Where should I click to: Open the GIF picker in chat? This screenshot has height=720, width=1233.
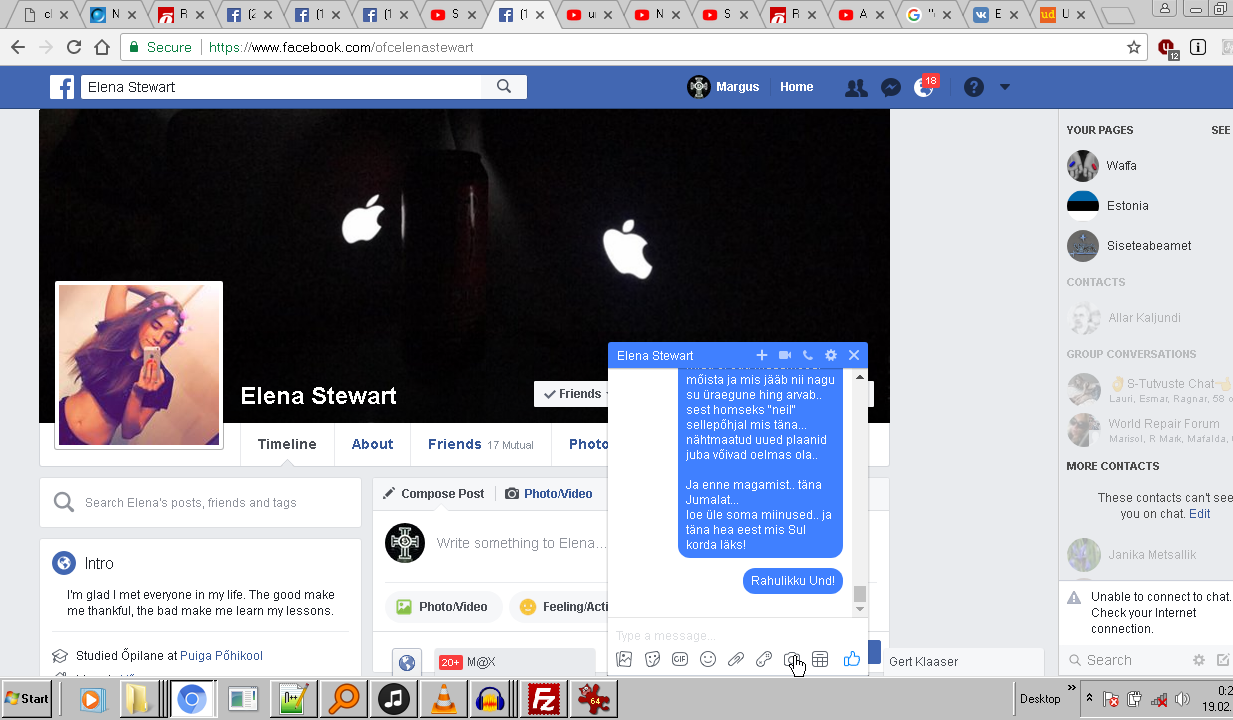pos(680,659)
